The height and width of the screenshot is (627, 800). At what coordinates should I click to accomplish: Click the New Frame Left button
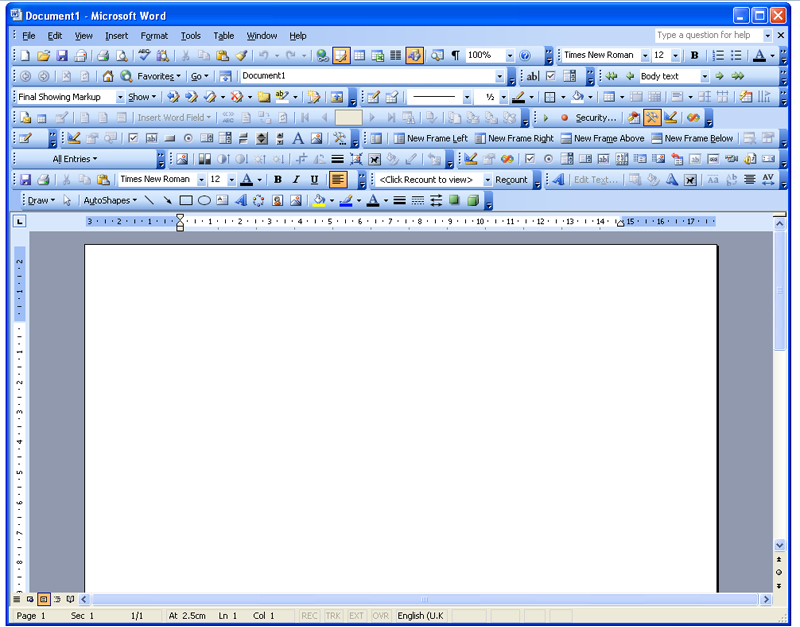coord(430,138)
